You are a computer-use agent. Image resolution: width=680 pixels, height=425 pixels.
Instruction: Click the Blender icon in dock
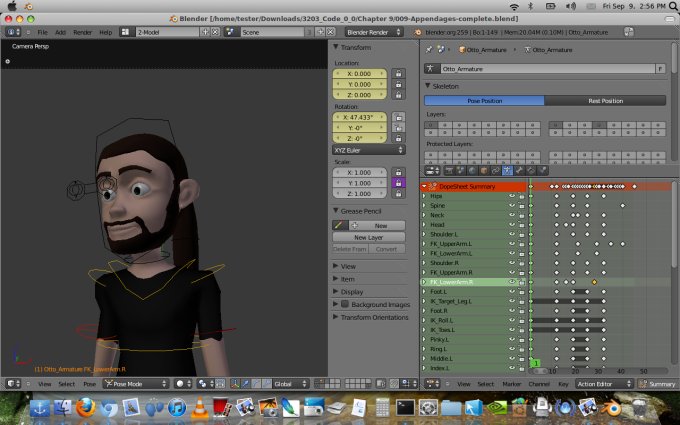click(612, 408)
